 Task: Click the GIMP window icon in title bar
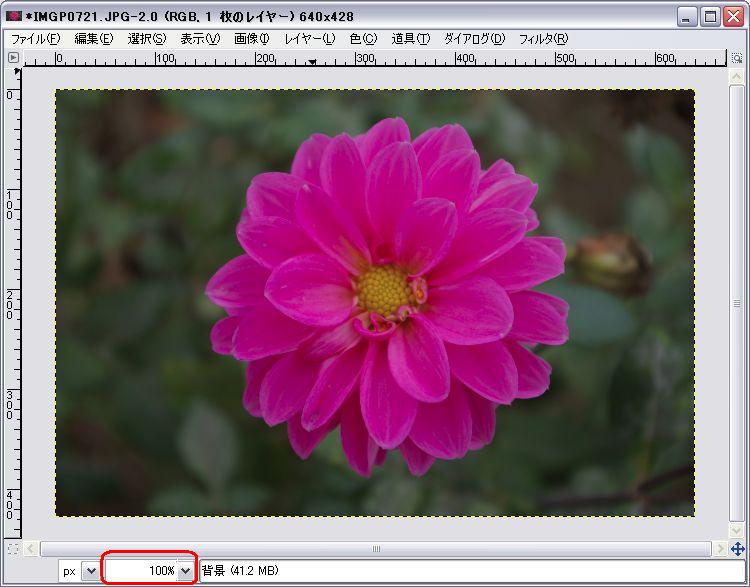[x=14, y=16]
